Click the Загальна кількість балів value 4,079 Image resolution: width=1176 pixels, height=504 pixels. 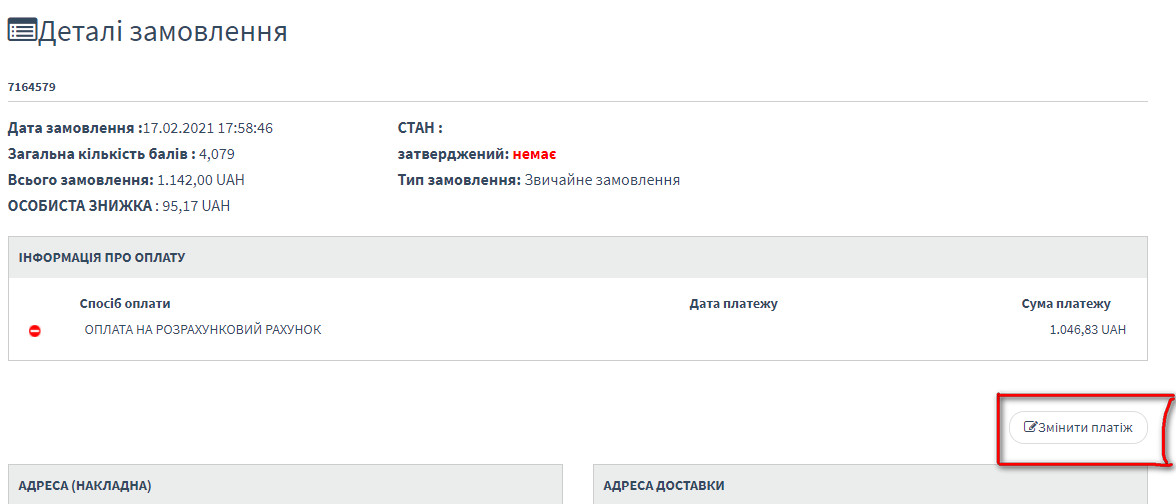(217, 154)
